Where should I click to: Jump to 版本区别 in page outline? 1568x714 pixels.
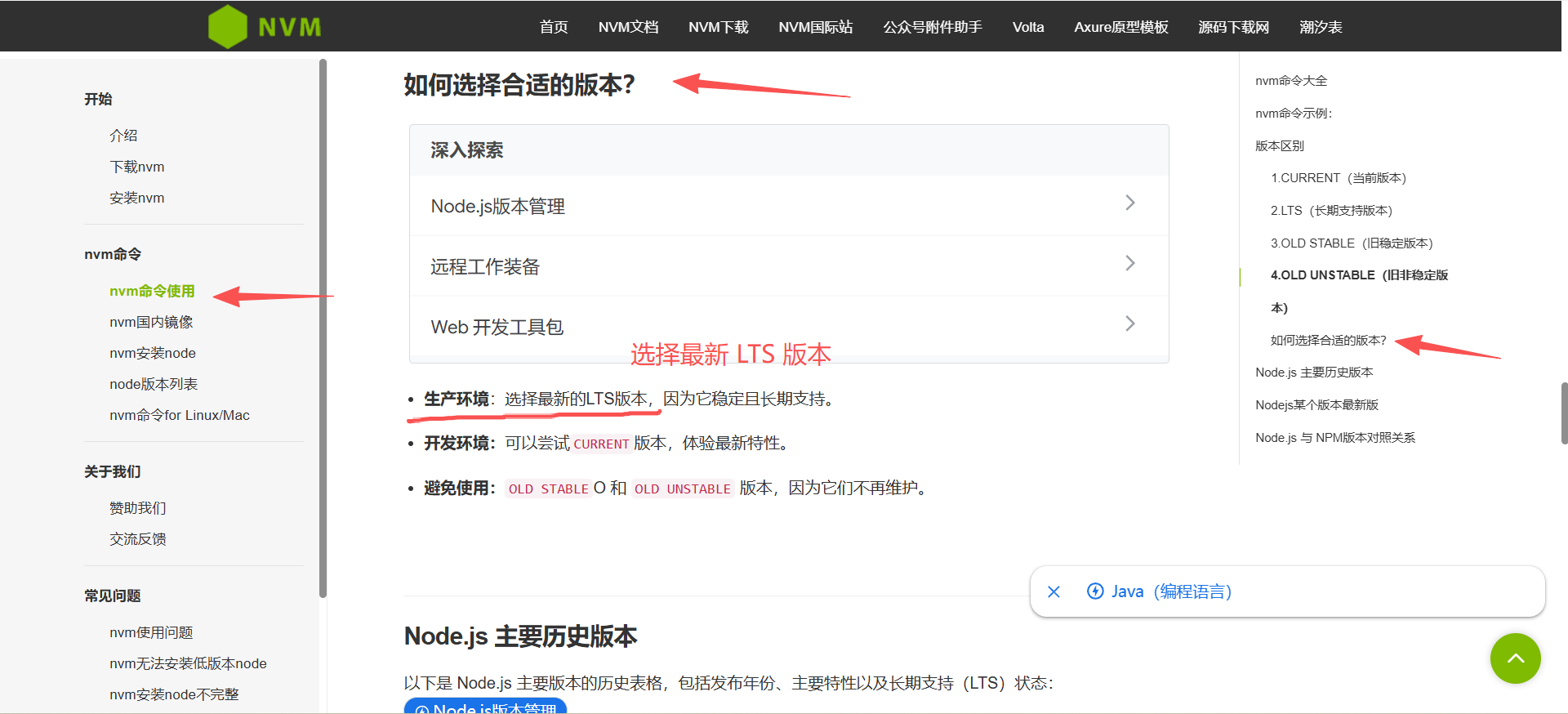tap(1280, 146)
